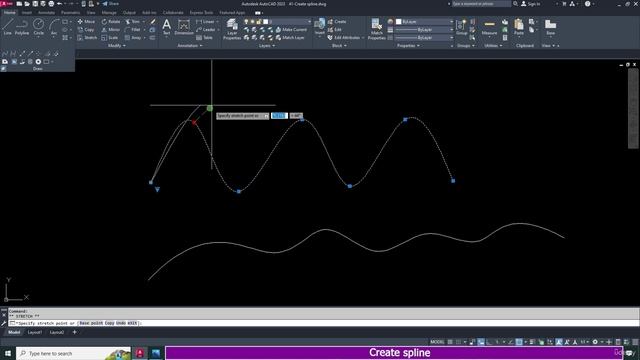The width and height of the screenshot is (640, 360).
Task: Click the Stretch tool
Action: [87, 38]
